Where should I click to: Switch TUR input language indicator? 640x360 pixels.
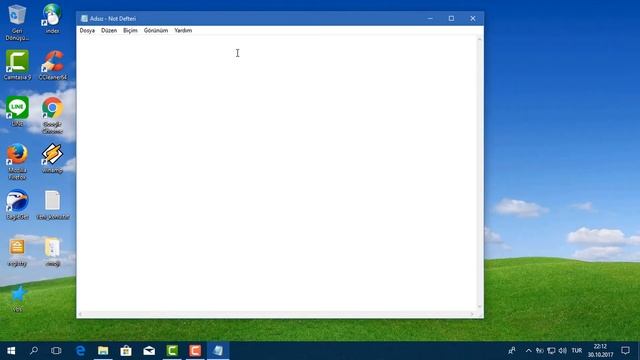(577, 351)
